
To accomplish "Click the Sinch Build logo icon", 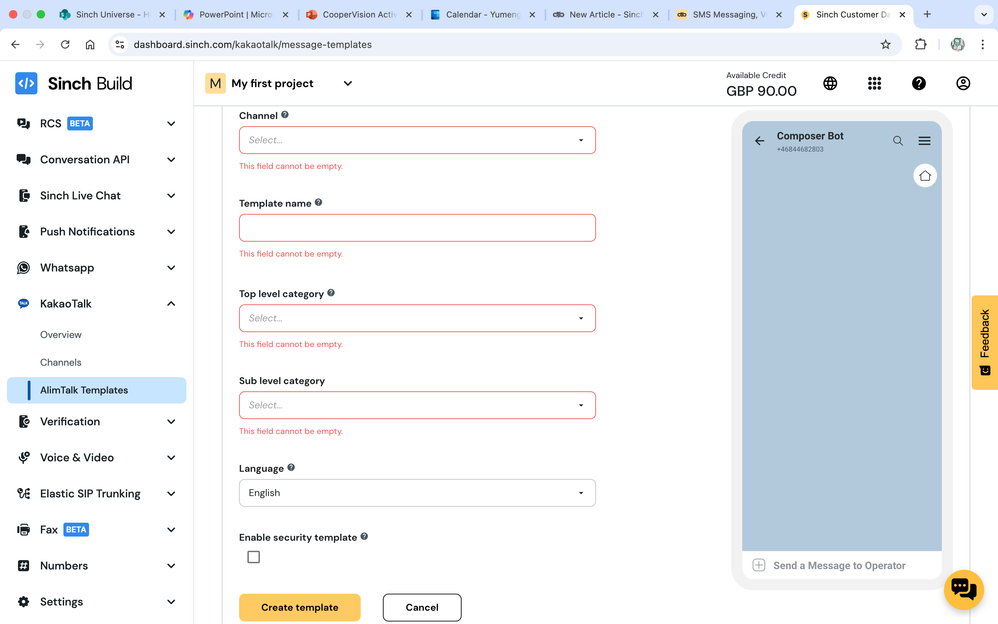I will tap(26, 83).
